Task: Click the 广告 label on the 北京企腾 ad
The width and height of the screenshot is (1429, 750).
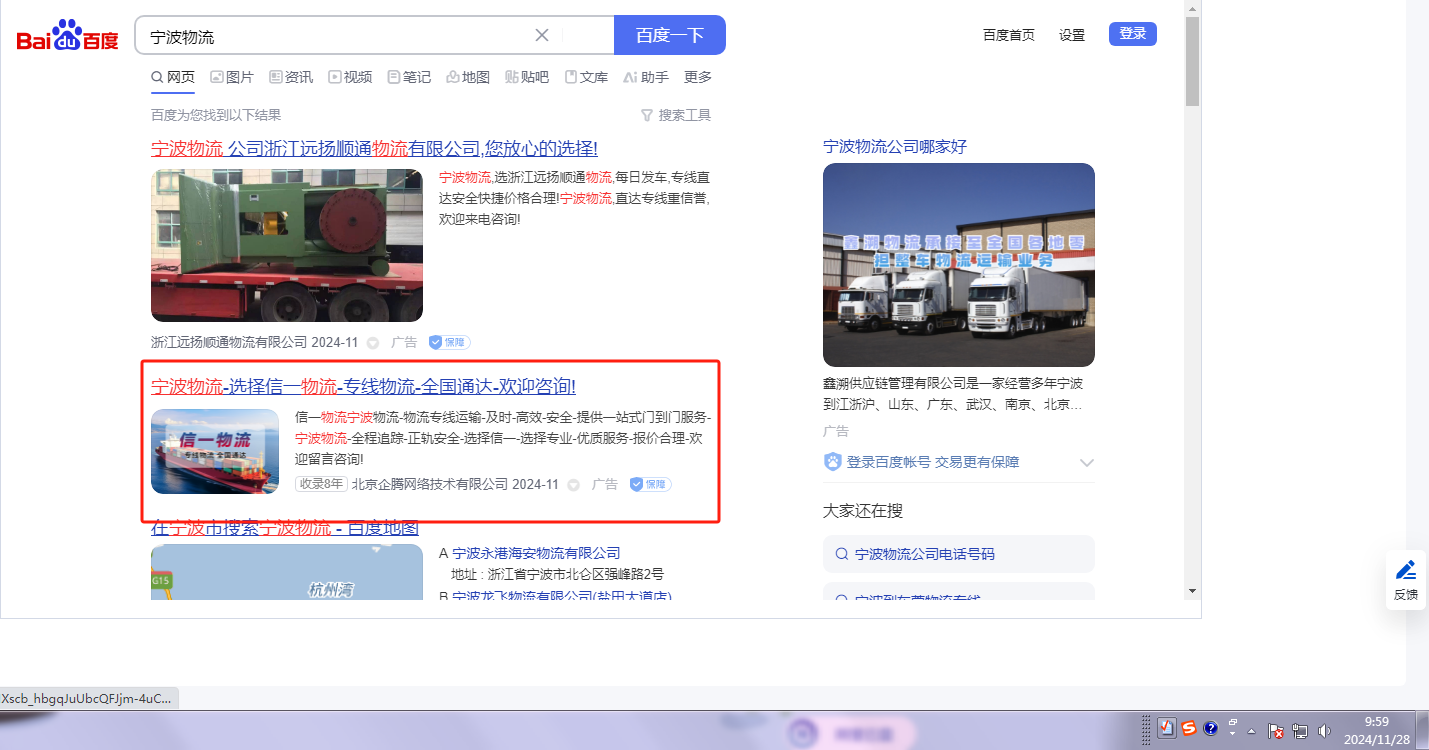Action: pyautogui.click(x=605, y=484)
